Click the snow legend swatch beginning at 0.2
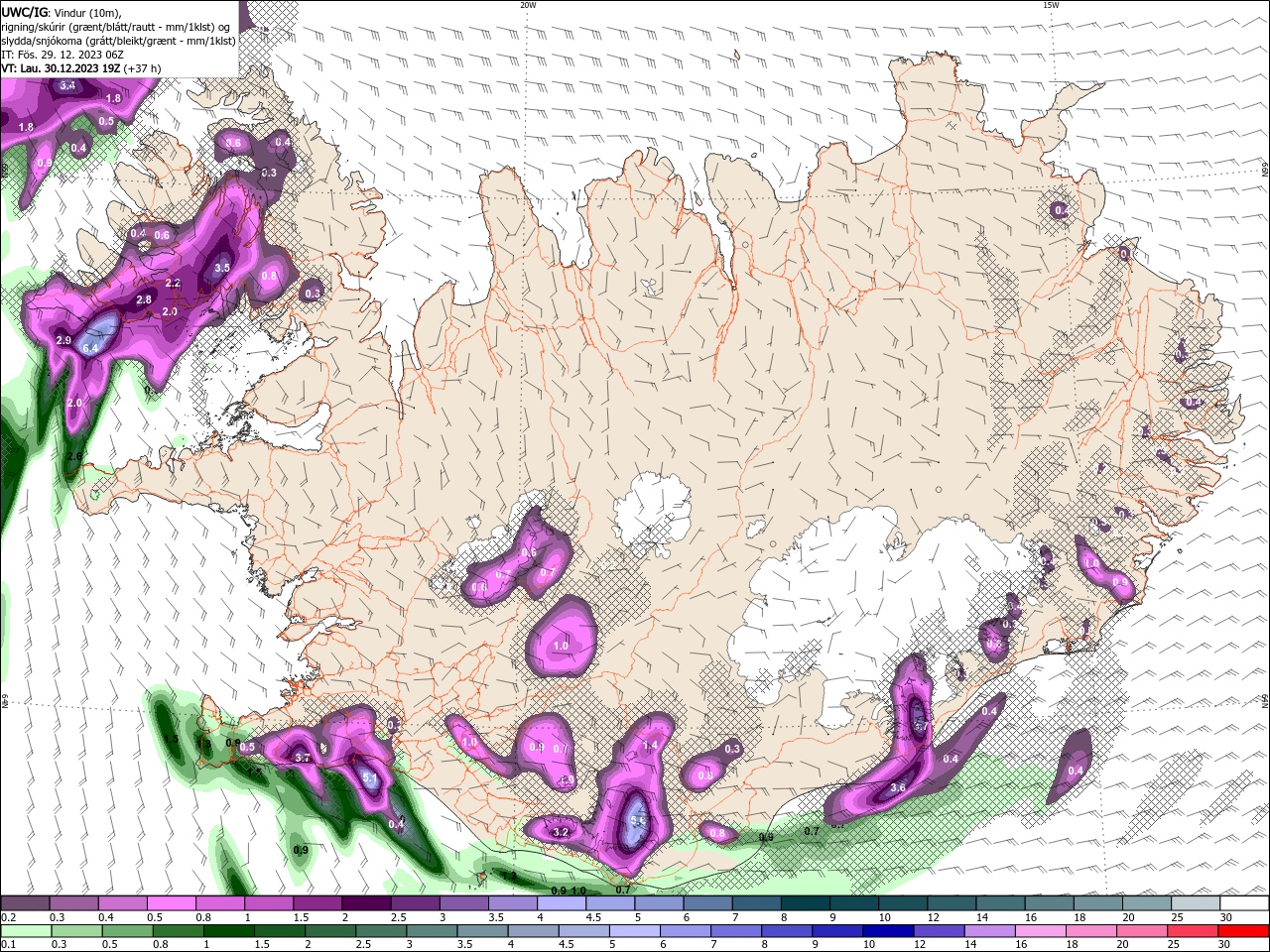This screenshot has height=952, width=1270. click(25, 903)
